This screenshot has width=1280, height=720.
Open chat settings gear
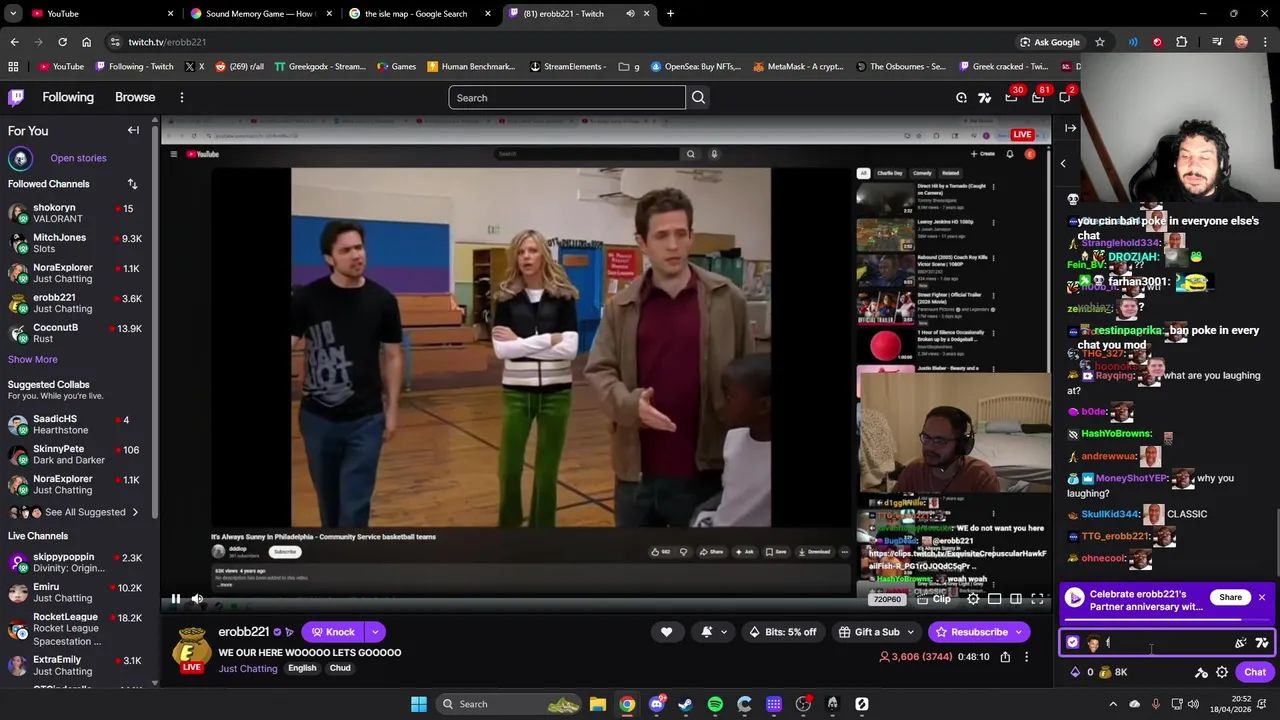pyautogui.click(x=1222, y=672)
